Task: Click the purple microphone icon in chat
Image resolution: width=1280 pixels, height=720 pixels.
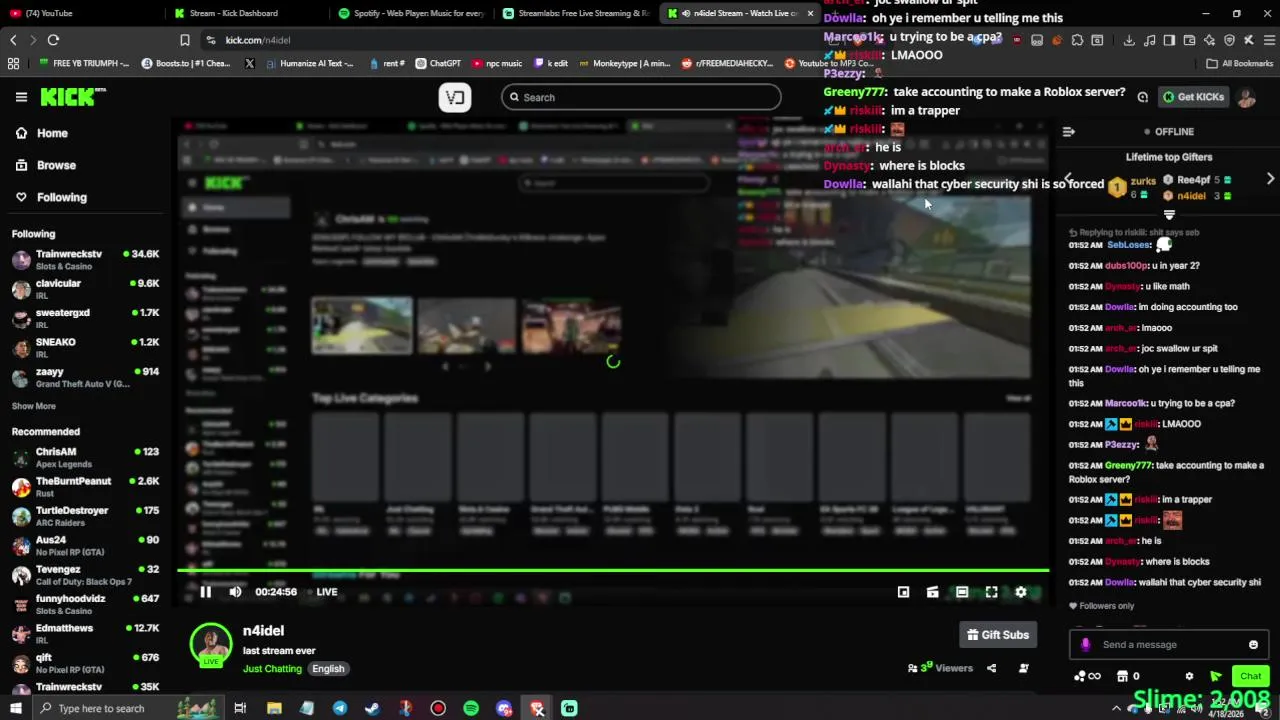Action: click(x=1086, y=645)
